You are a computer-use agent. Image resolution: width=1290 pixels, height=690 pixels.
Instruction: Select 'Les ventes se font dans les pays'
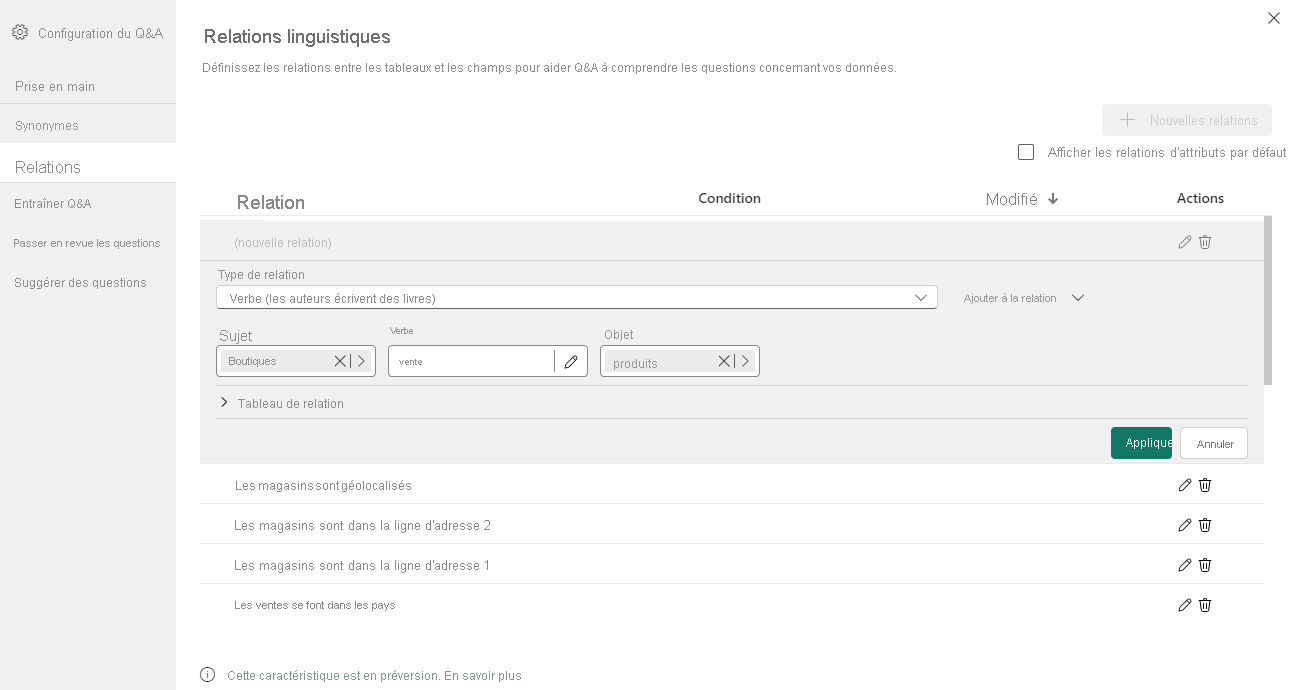coord(732,605)
